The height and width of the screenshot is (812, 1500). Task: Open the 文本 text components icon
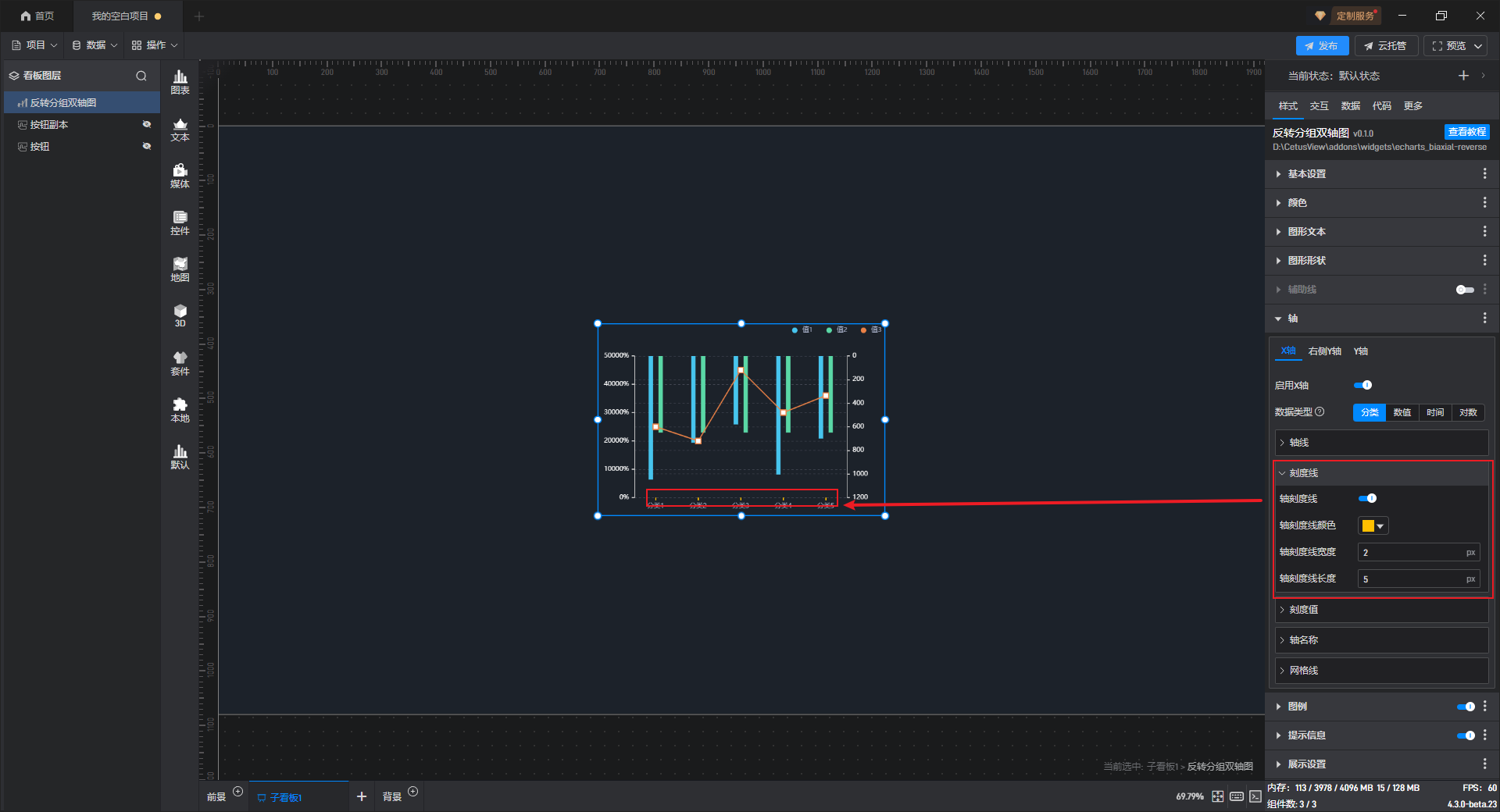(x=180, y=129)
